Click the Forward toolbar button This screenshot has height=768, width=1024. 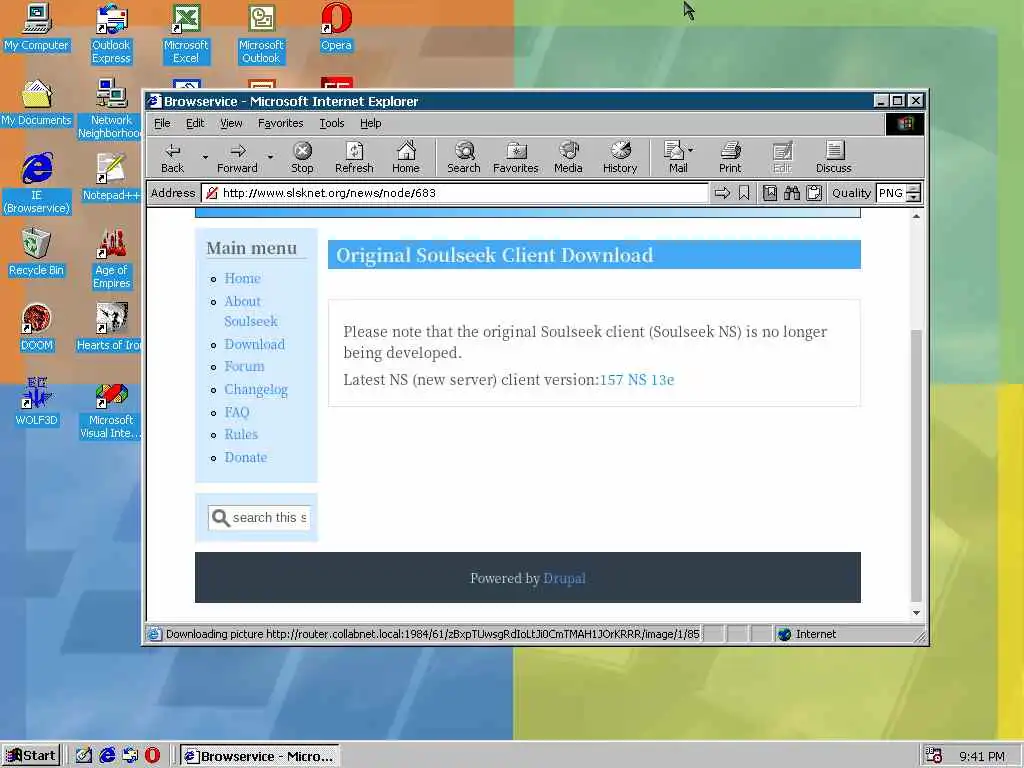237,158
